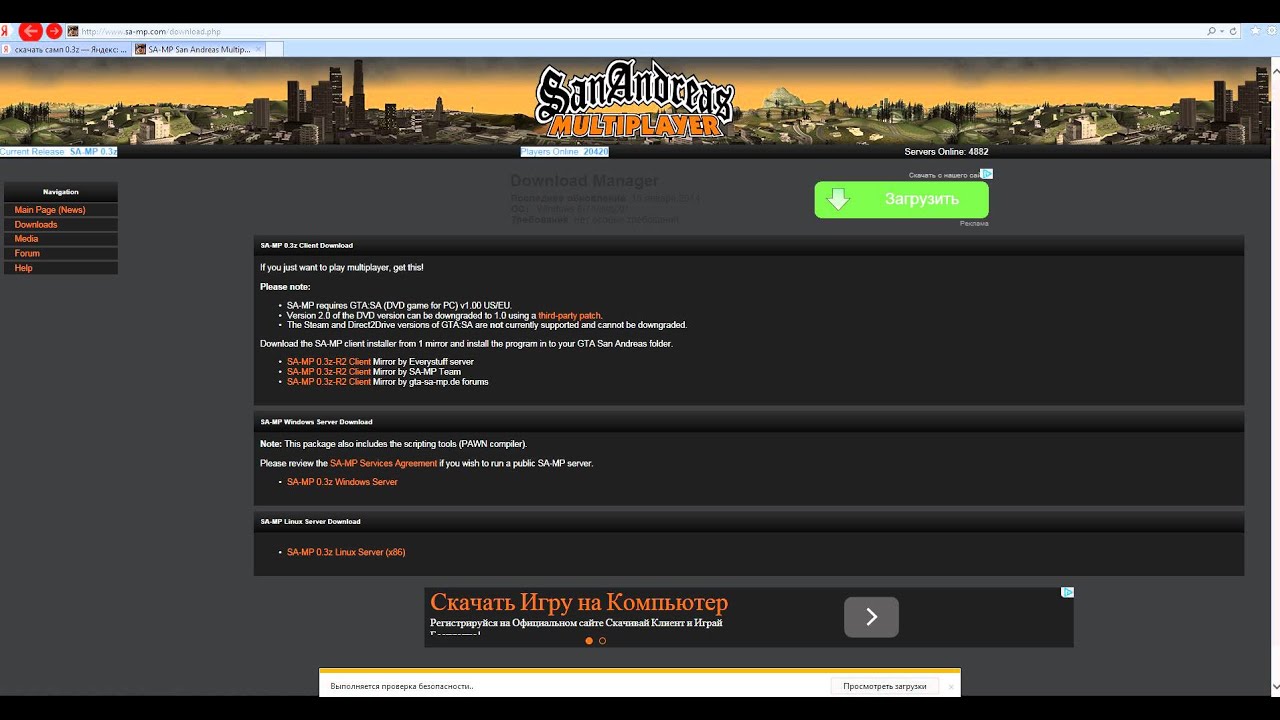
Task: Click the SA-MP Windows Server Download header
Action: pyautogui.click(x=749, y=422)
